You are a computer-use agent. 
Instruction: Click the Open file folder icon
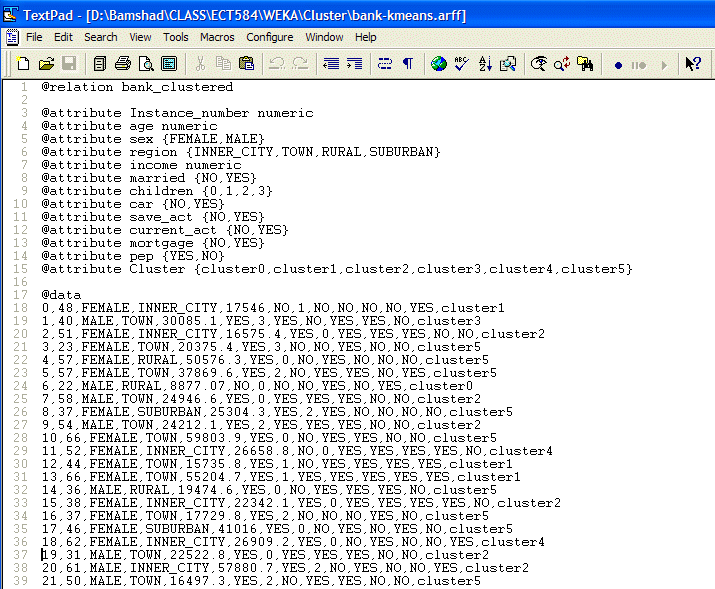[x=46, y=64]
